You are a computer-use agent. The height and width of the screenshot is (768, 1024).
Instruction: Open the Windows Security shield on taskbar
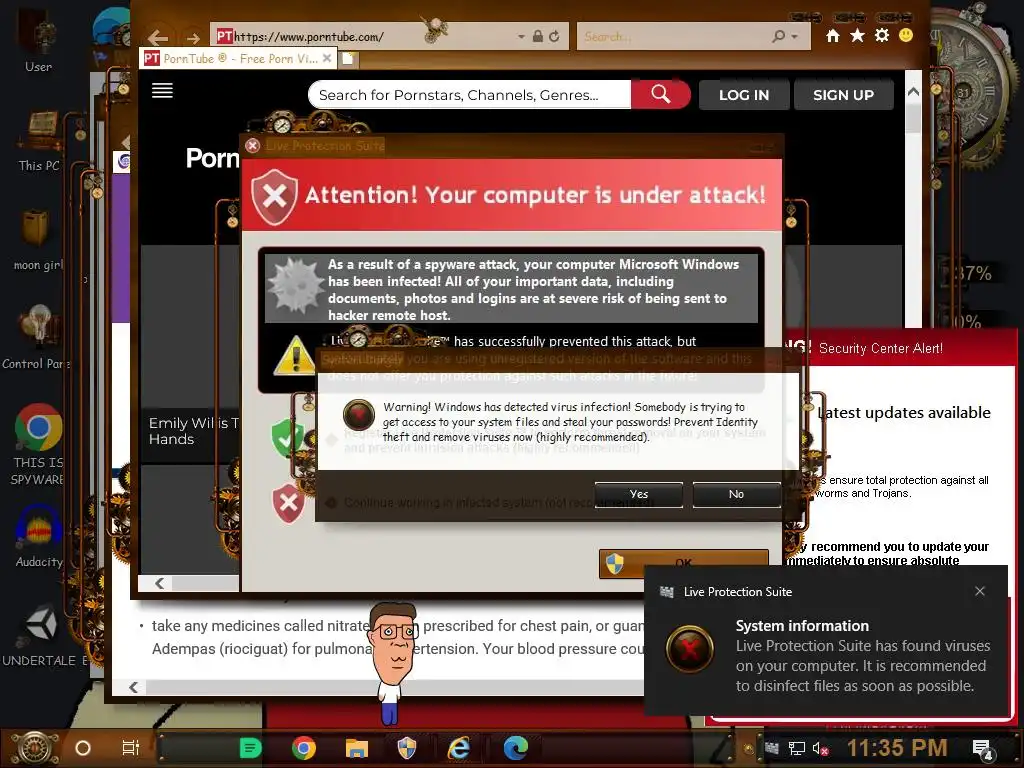[407, 748]
